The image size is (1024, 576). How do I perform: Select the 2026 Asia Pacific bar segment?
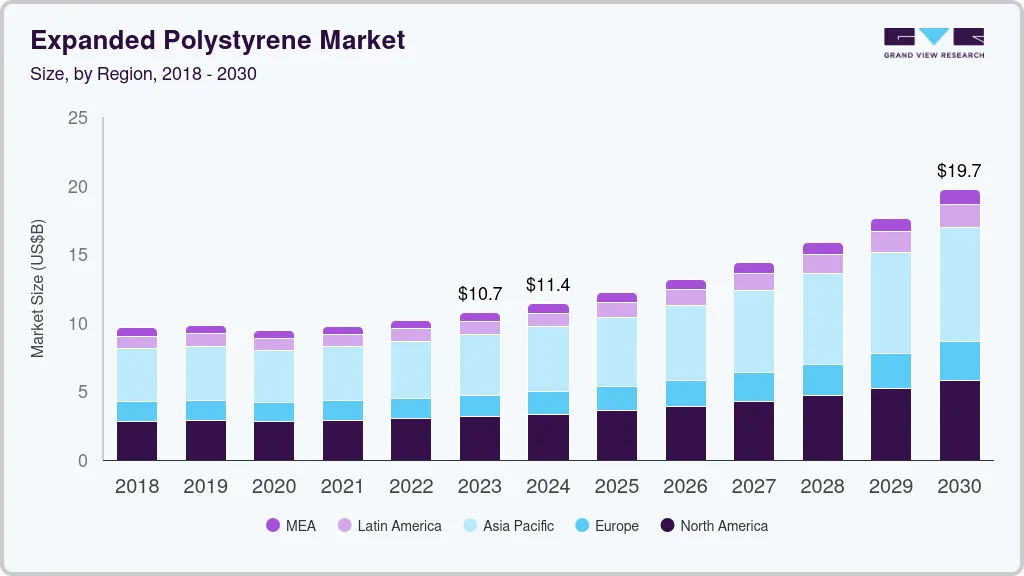[x=686, y=343]
